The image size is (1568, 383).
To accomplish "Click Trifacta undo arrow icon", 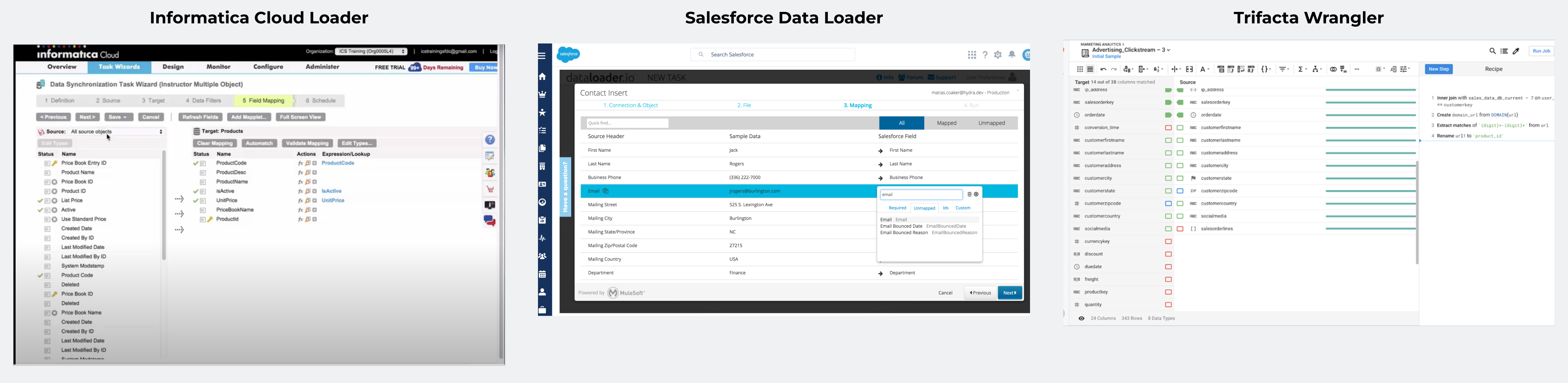I will point(1103,69).
